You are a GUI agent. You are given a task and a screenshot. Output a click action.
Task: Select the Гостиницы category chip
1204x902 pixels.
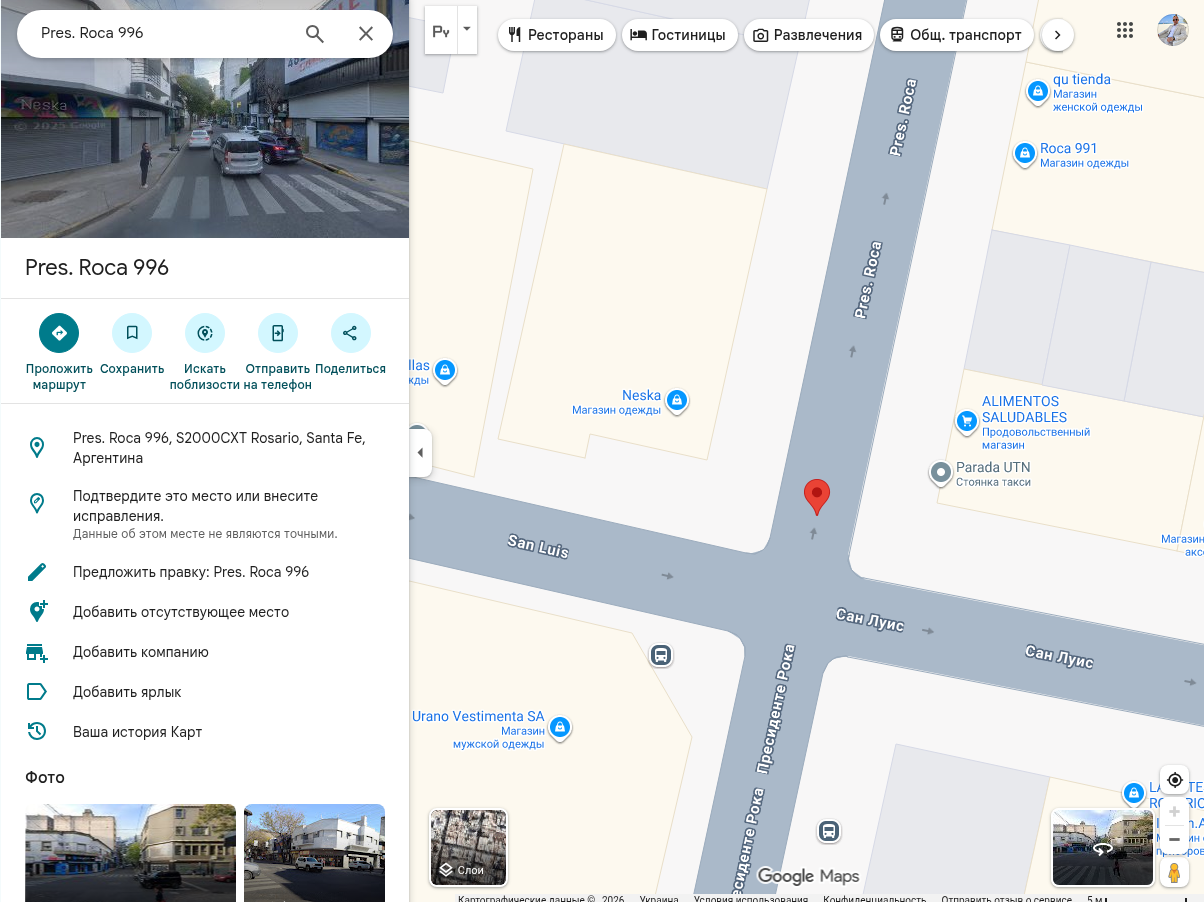click(x=679, y=35)
